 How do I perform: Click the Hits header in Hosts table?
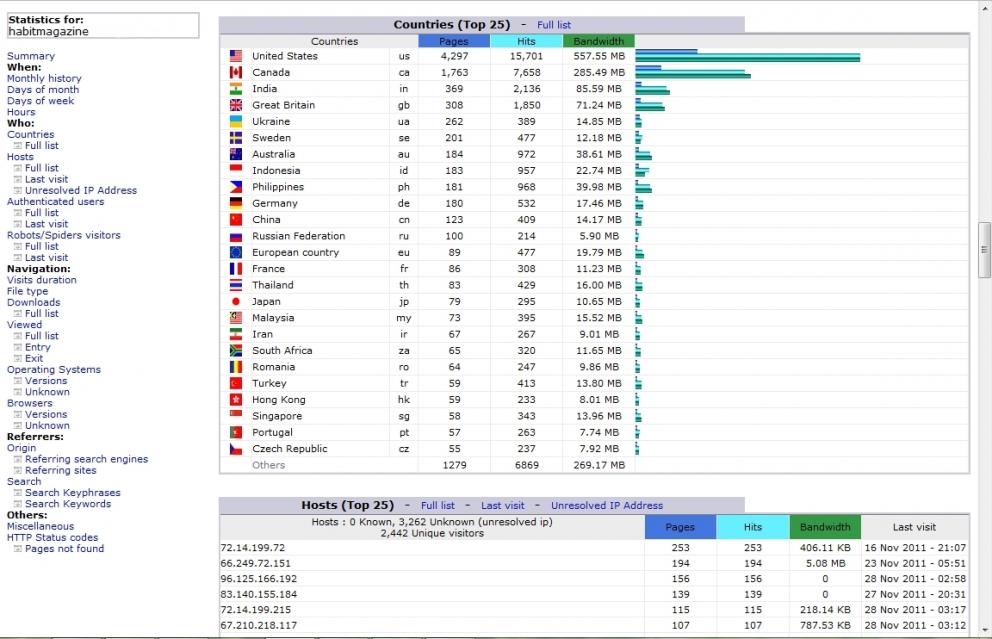(753, 527)
